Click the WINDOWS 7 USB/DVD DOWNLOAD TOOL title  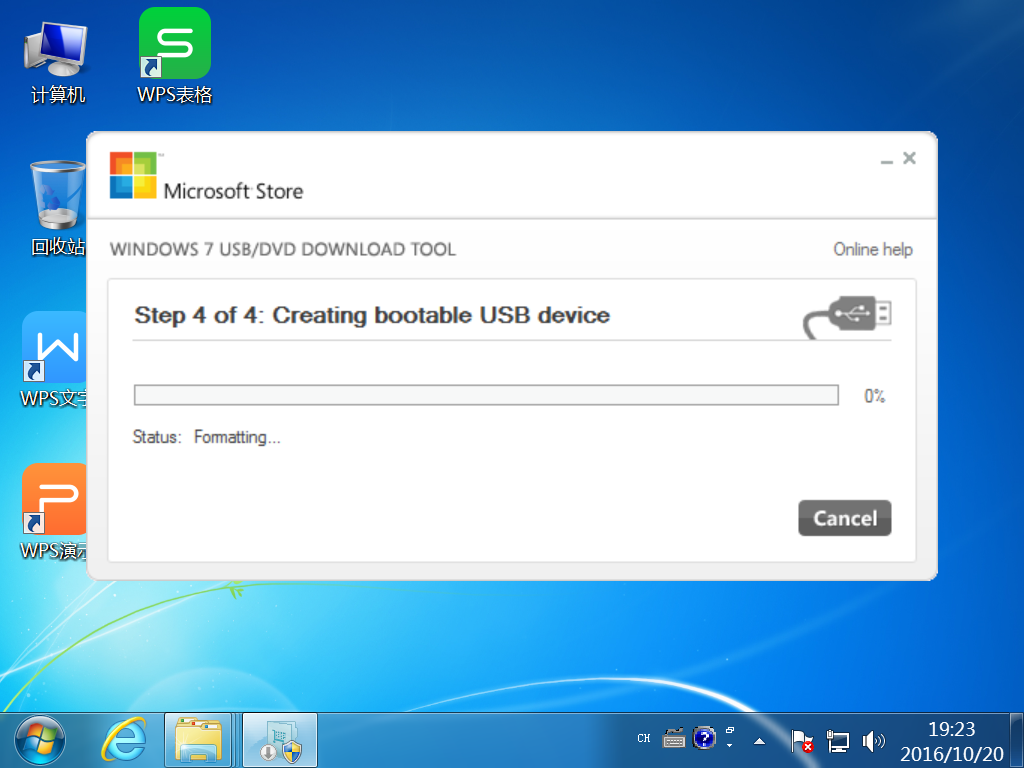pyautogui.click(x=283, y=249)
